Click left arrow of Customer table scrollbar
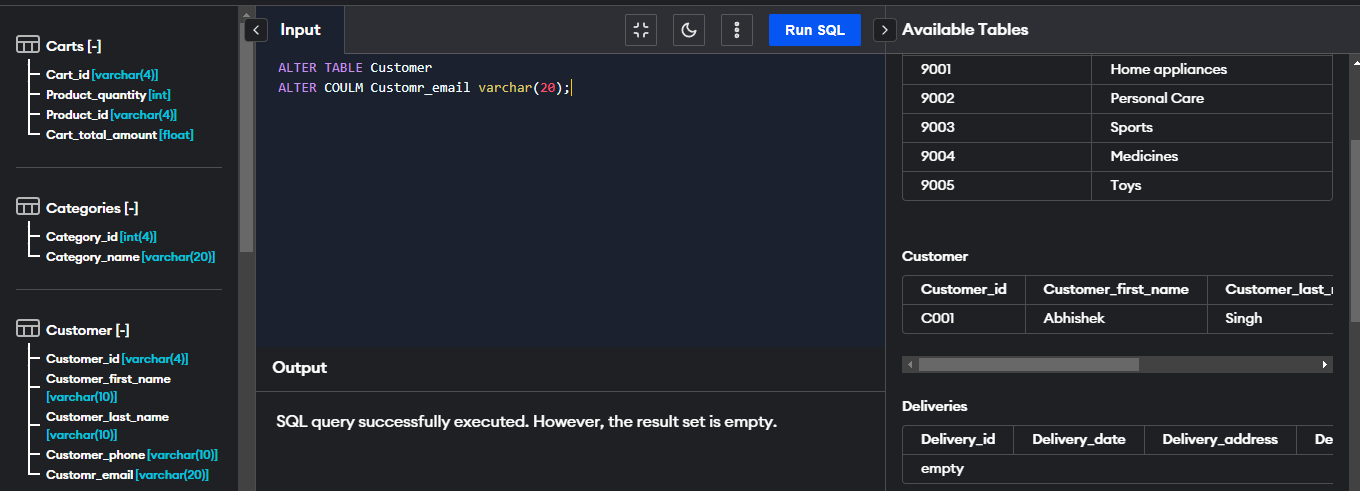This screenshot has width=1360, height=491. click(910, 365)
